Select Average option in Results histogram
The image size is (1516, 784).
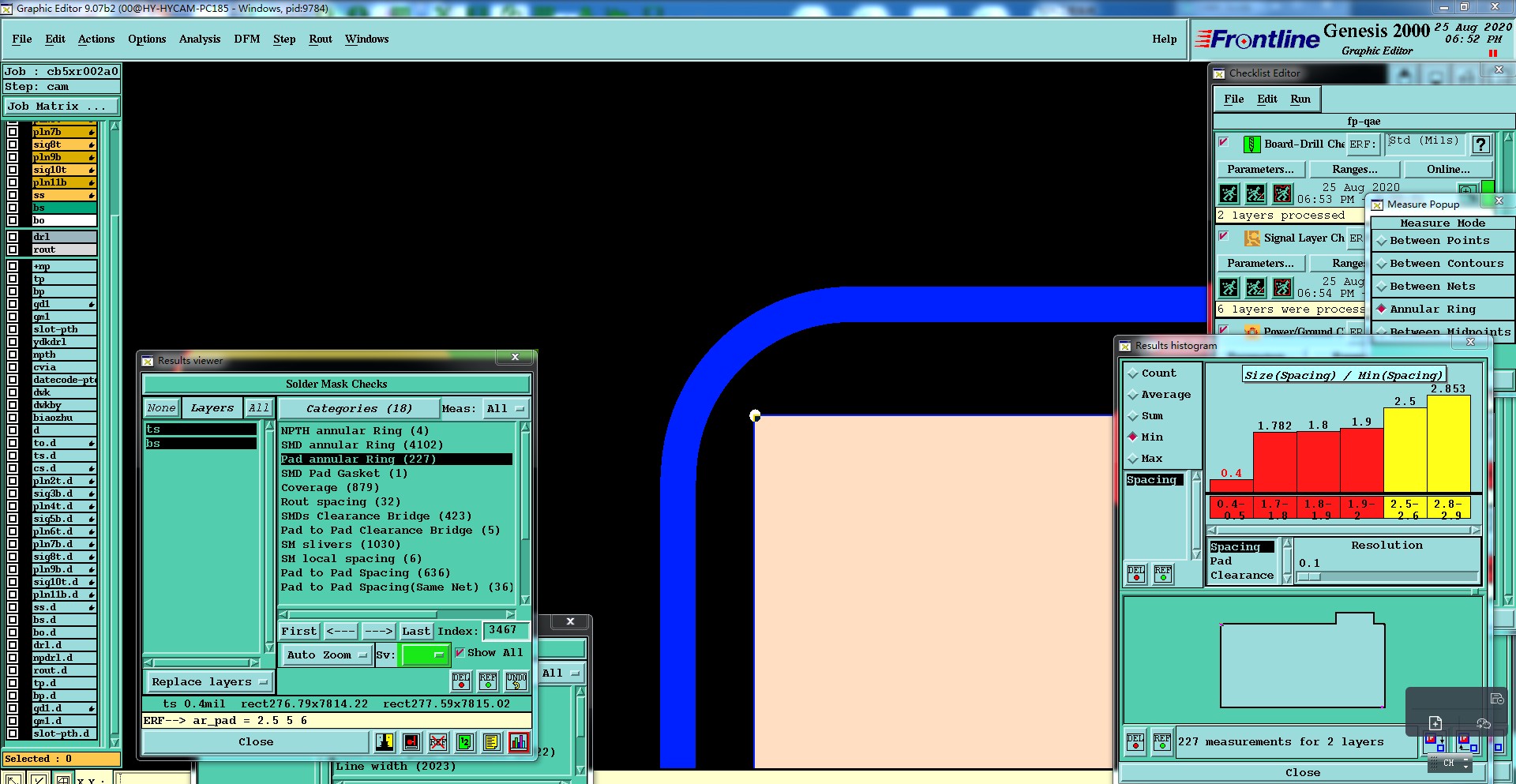[1133, 395]
